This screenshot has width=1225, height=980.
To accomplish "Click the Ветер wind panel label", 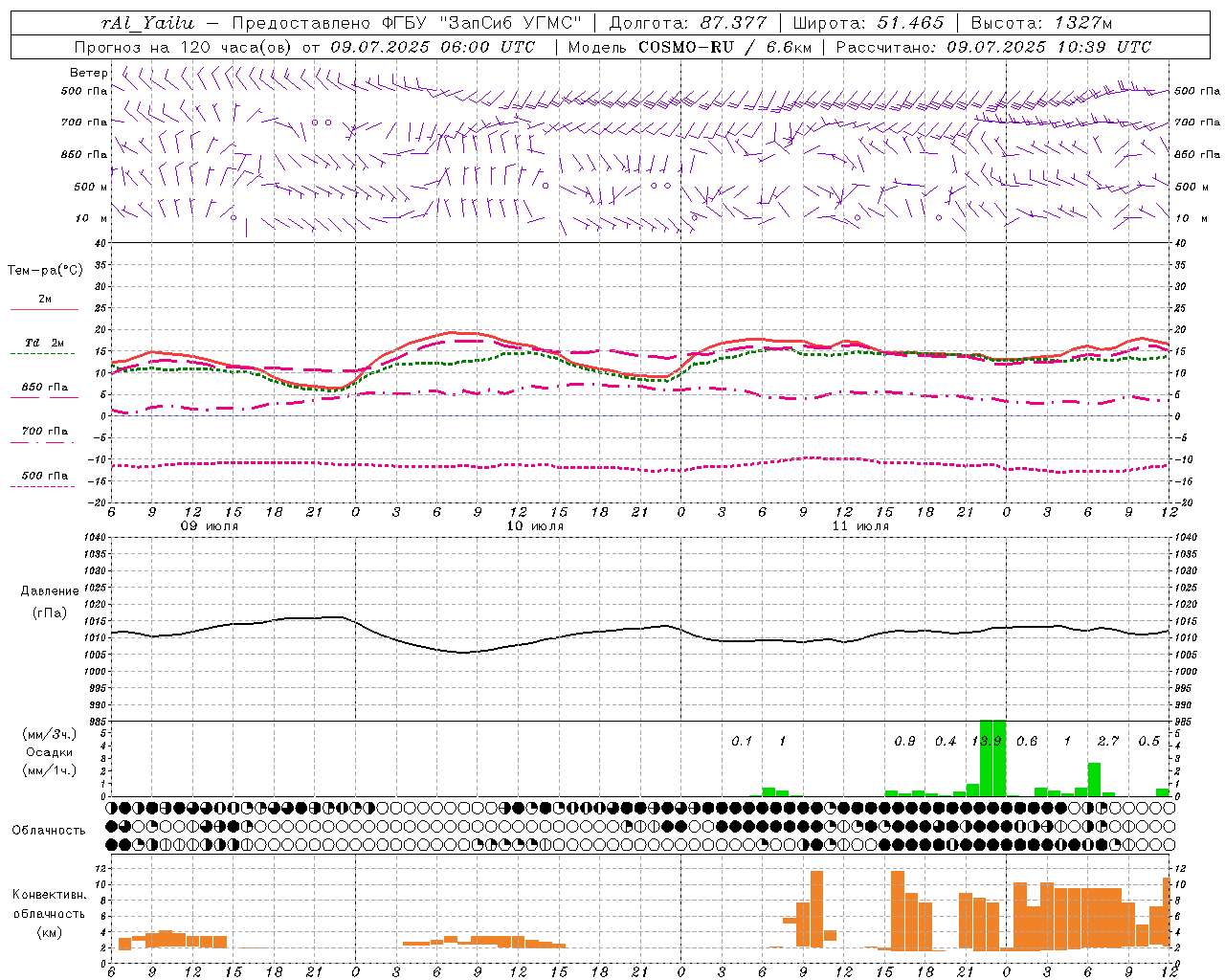I will click(89, 73).
